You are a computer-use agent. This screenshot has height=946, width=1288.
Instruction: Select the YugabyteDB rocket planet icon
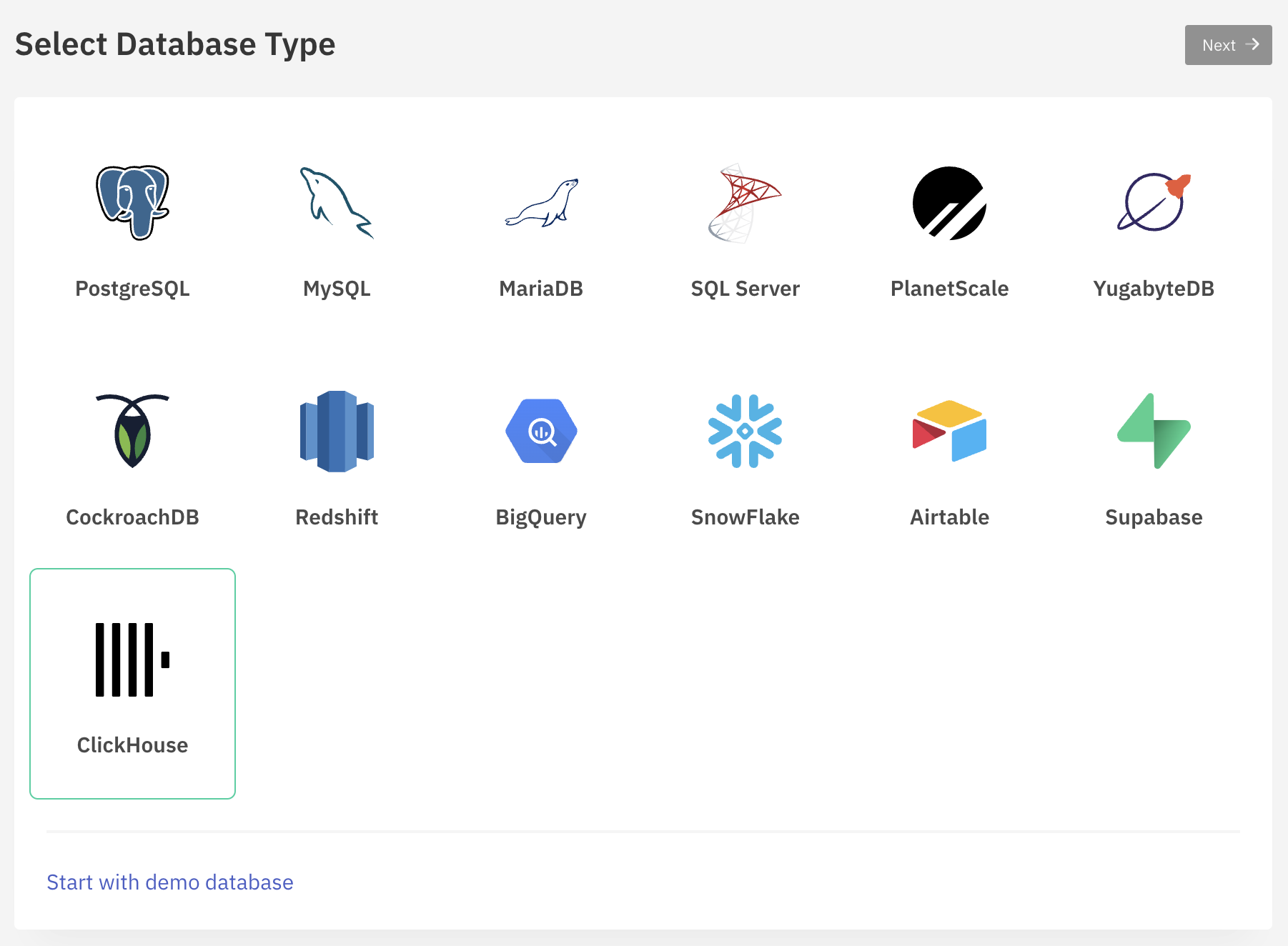[1154, 202]
